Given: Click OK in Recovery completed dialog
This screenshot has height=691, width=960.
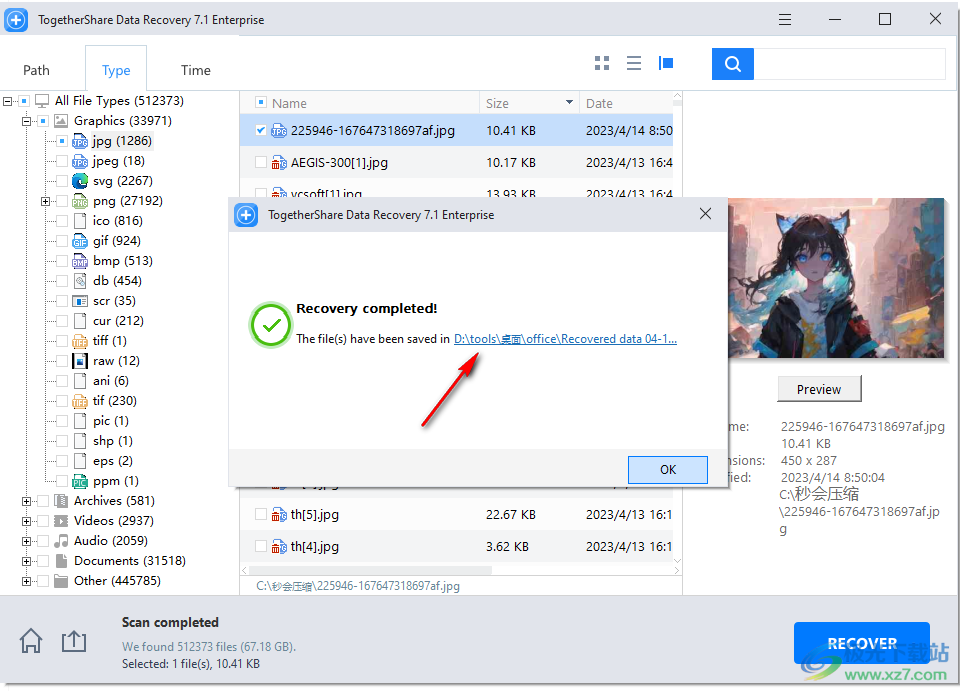Looking at the screenshot, I should 667,469.
